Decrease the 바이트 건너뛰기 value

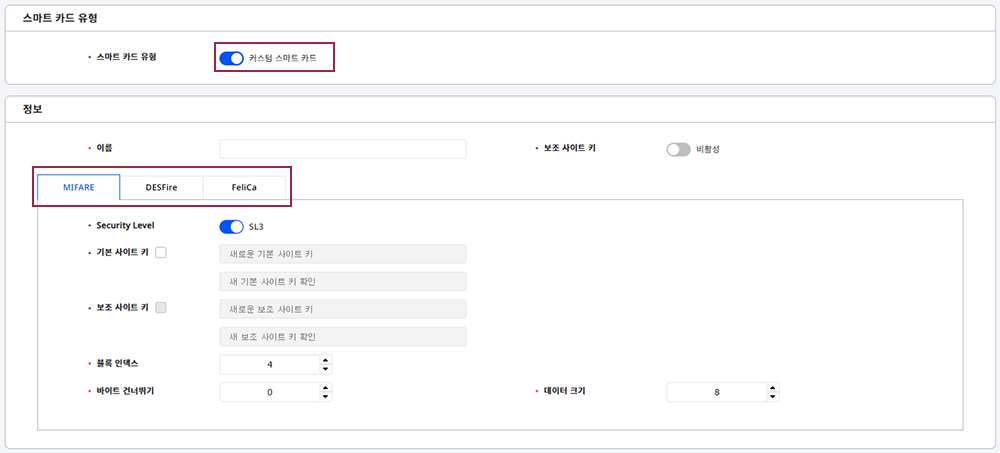coord(326,397)
